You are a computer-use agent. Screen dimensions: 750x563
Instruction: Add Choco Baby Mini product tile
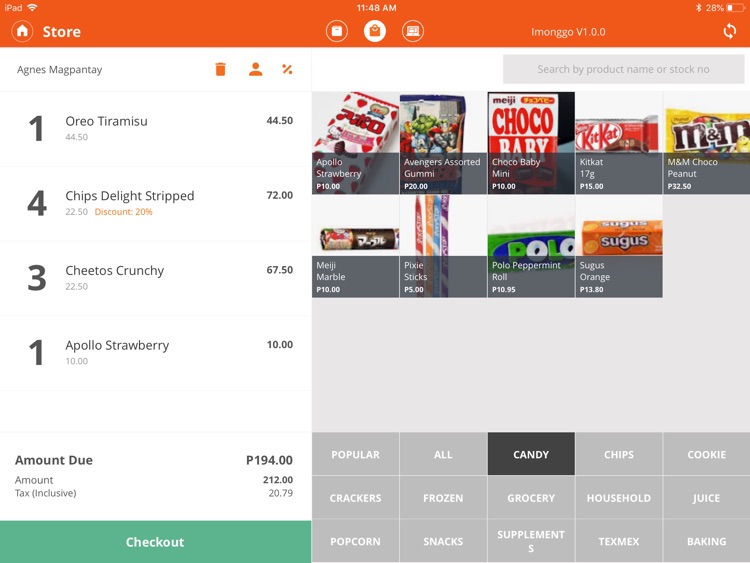(531, 143)
